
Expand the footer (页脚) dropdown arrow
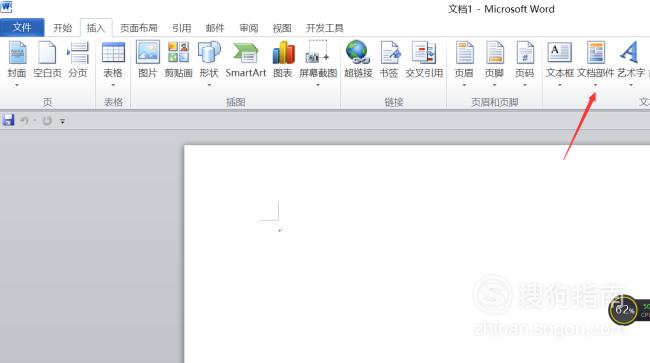coord(495,85)
